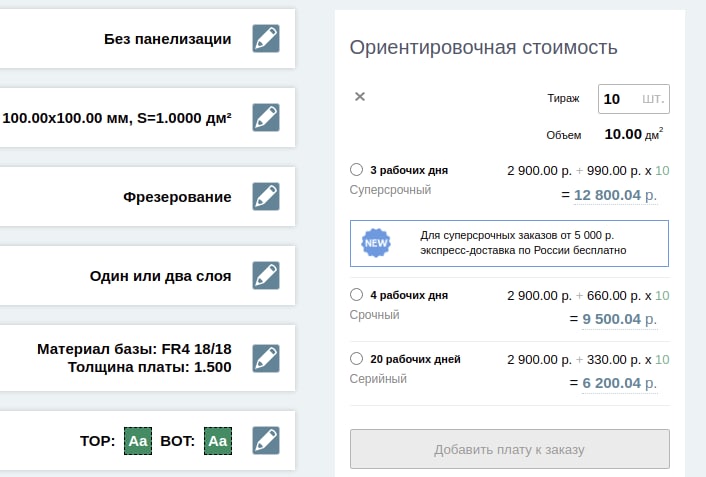Screen dimensions: 706x477
Task: Edit the 'Один или два слоя' layer count
Action: (266, 275)
